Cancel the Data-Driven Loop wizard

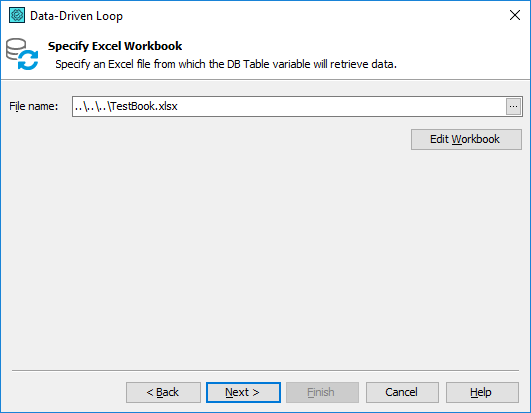coord(402,392)
